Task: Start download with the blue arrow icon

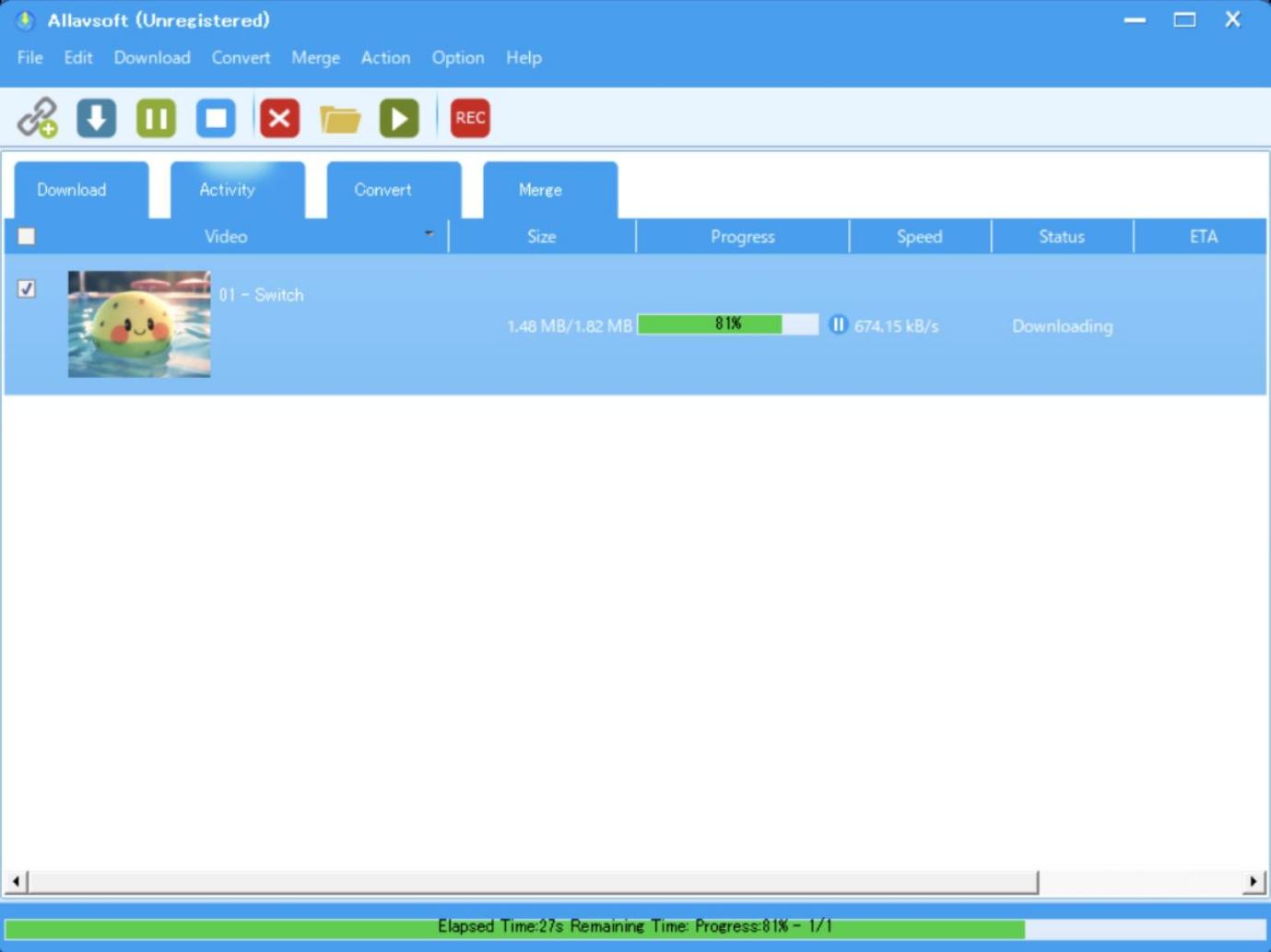Action: 97,118
